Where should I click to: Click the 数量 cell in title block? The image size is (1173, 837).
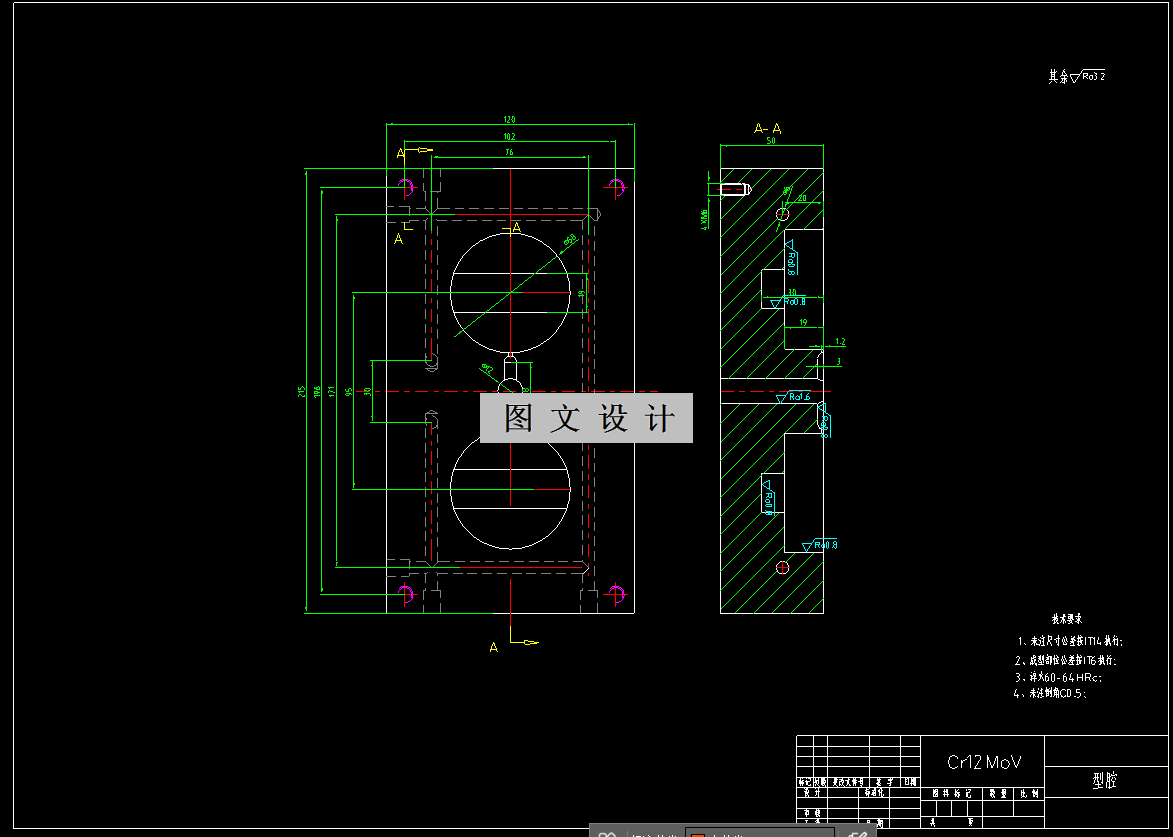click(997, 794)
